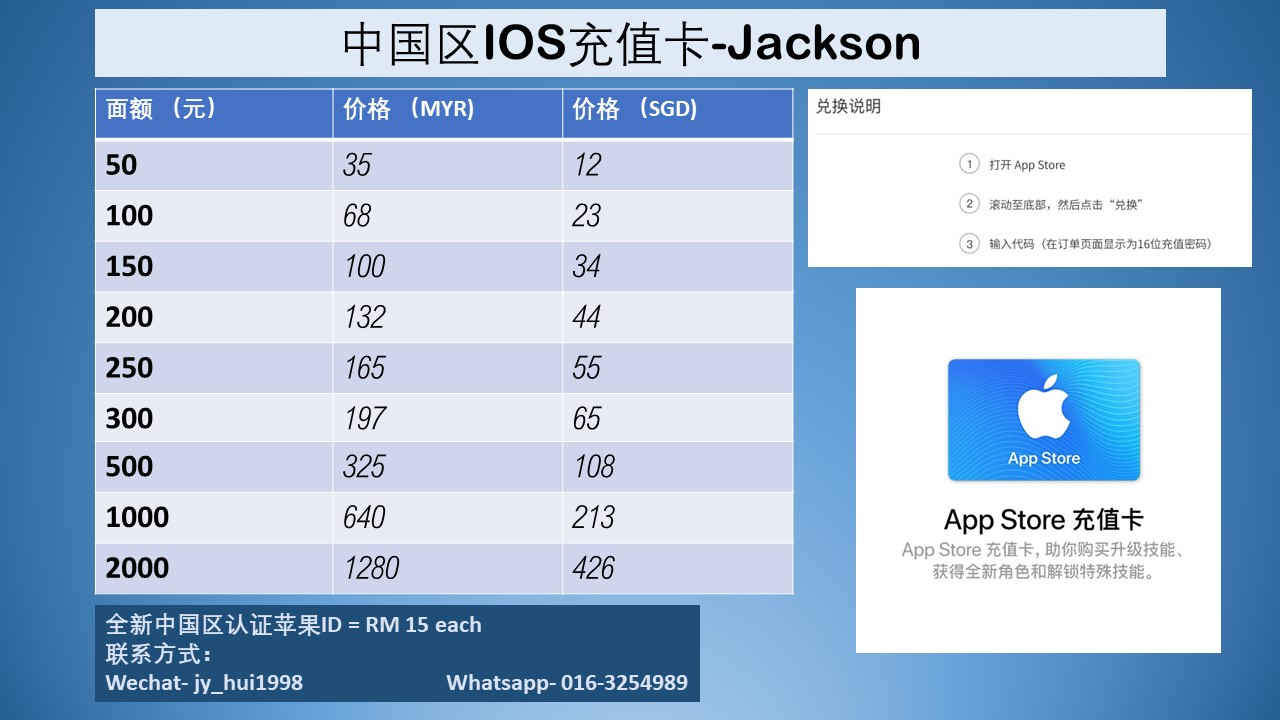The width and height of the screenshot is (1280, 720).
Task: Click the "300" face value cell
Action: (214, 417)
